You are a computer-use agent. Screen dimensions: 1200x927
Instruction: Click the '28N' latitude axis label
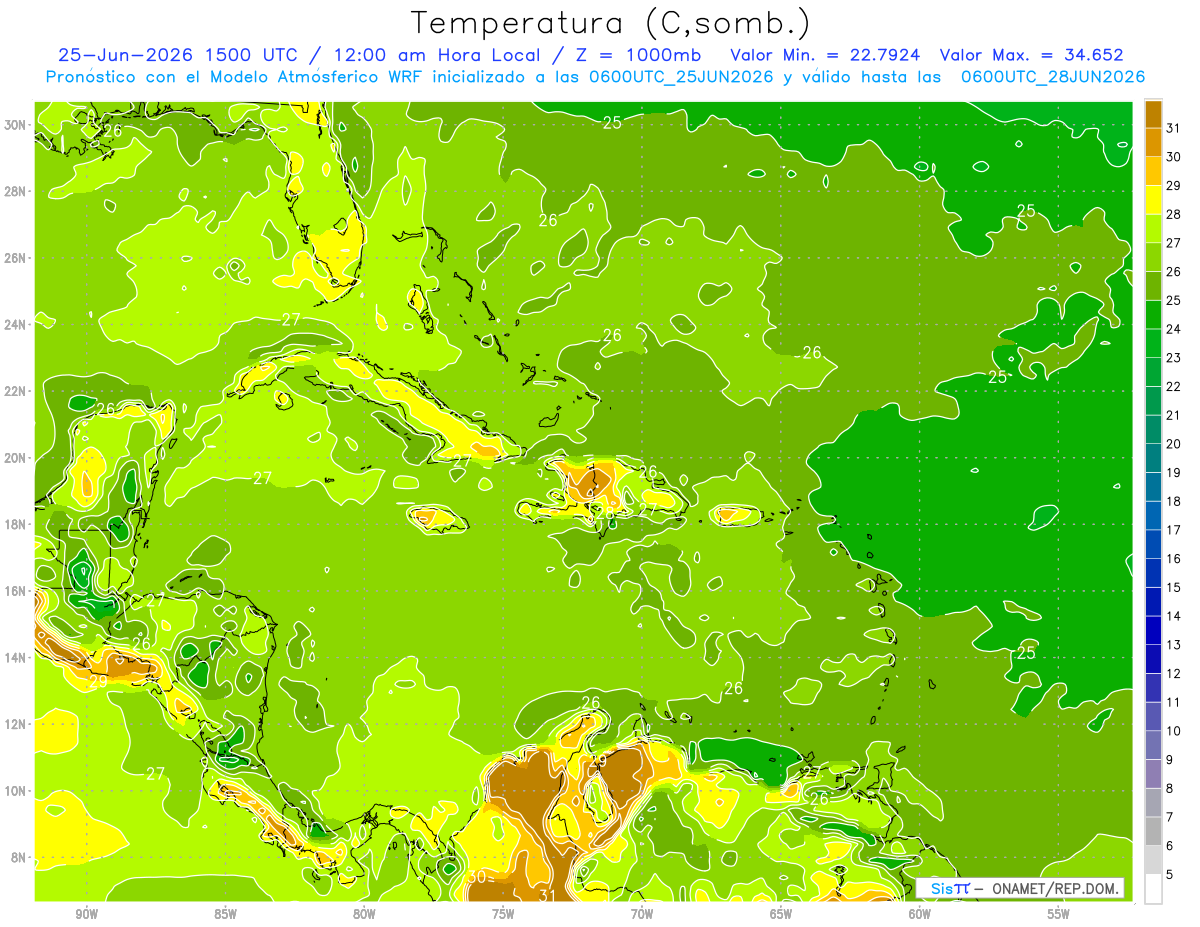[16, 191]
